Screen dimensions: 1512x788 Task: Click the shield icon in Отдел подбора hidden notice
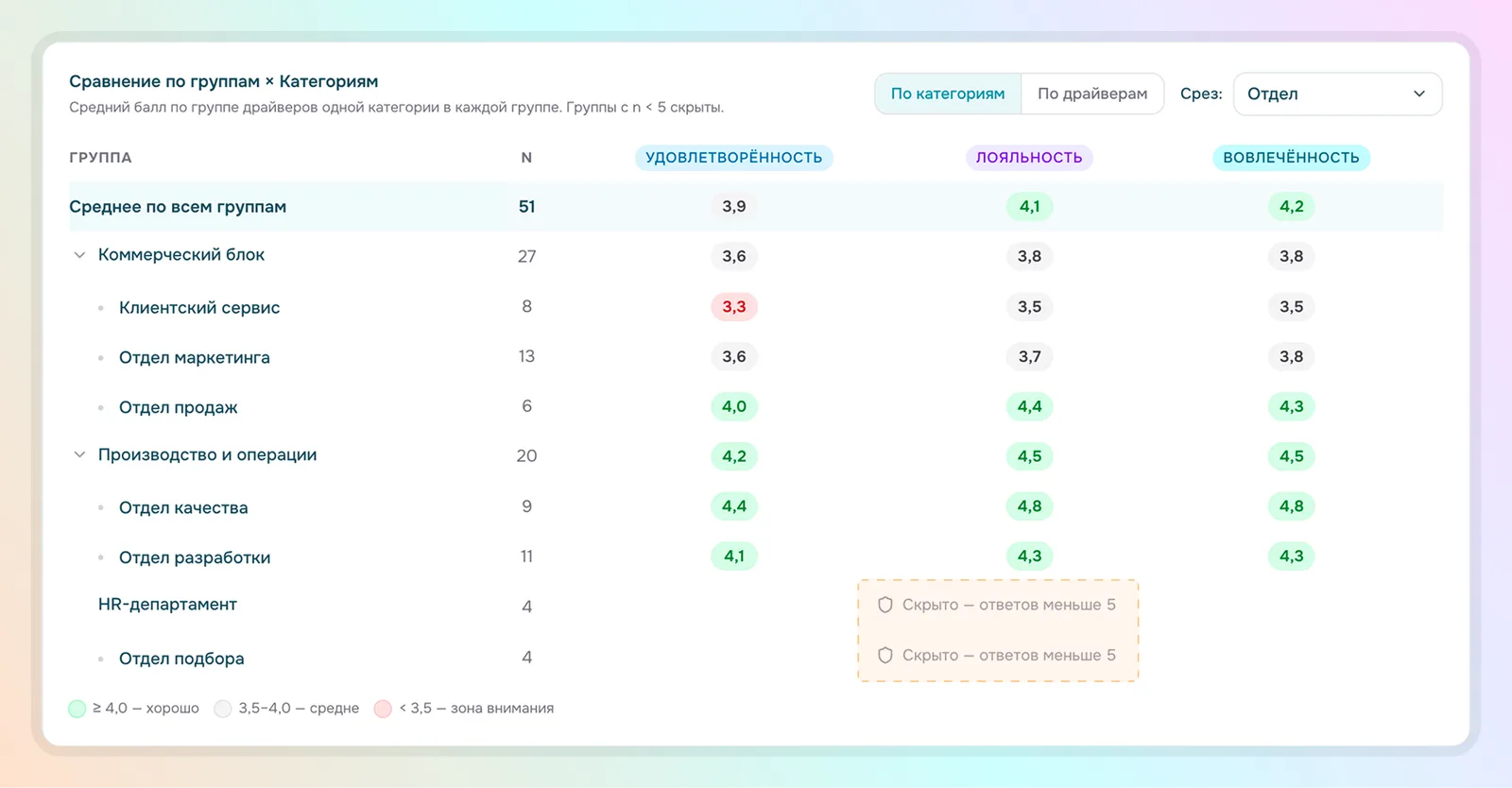pos(885,655)
